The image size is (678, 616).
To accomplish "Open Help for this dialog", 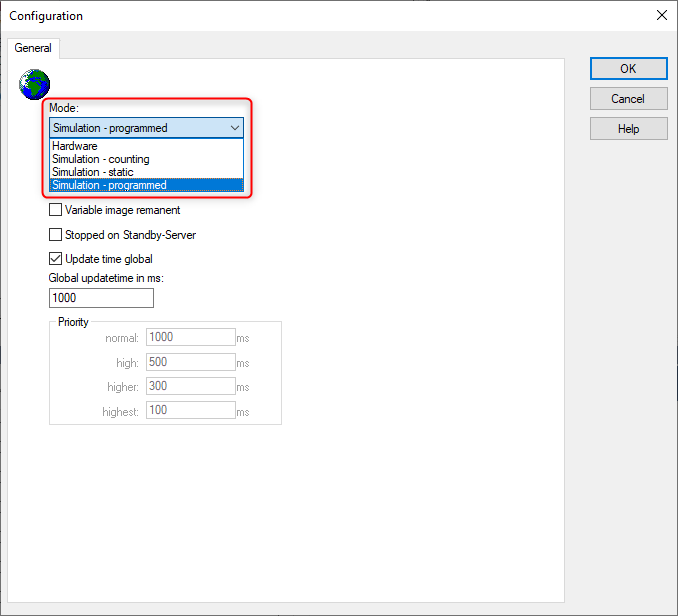I will (629, 129).
